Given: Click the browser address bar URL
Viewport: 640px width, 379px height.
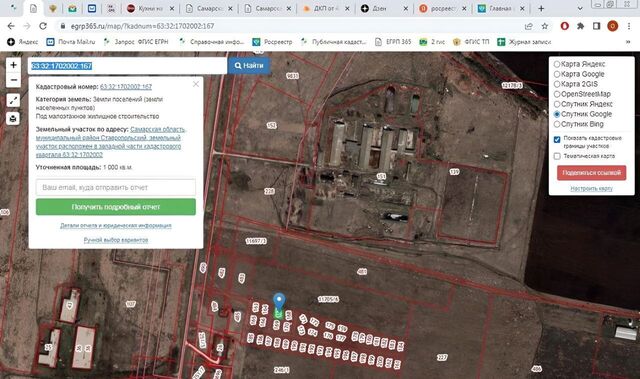Looking at the screenshot, I should point(142,26).
